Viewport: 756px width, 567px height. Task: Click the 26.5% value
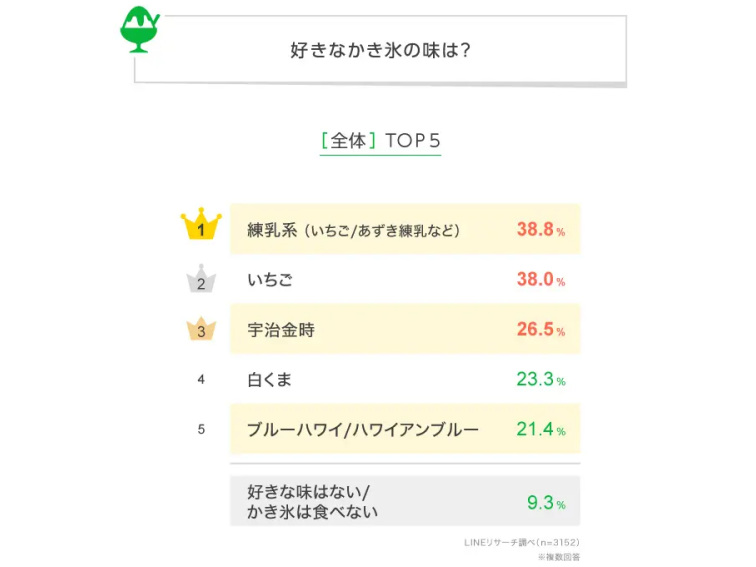[540, 329]
